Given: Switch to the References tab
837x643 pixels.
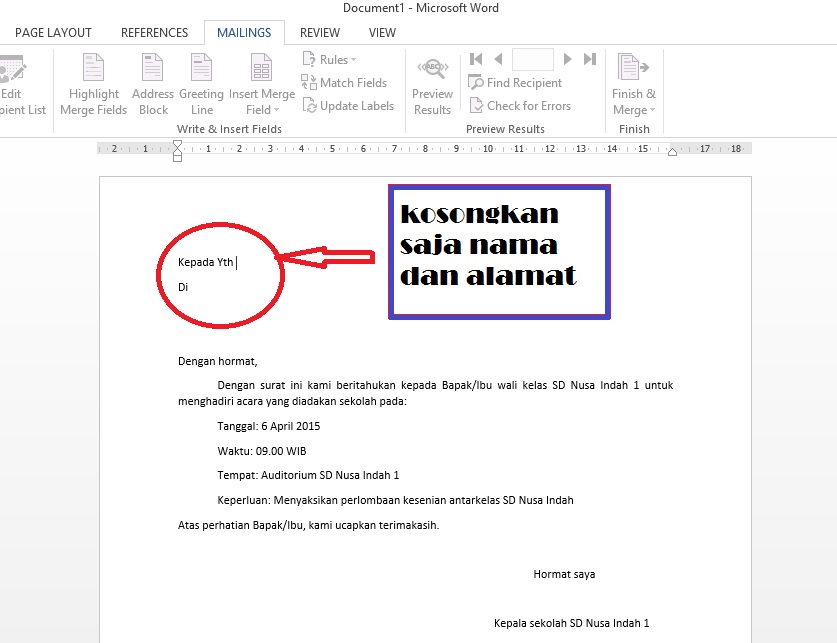Looking at the screenshot, I should pos(154,33).
